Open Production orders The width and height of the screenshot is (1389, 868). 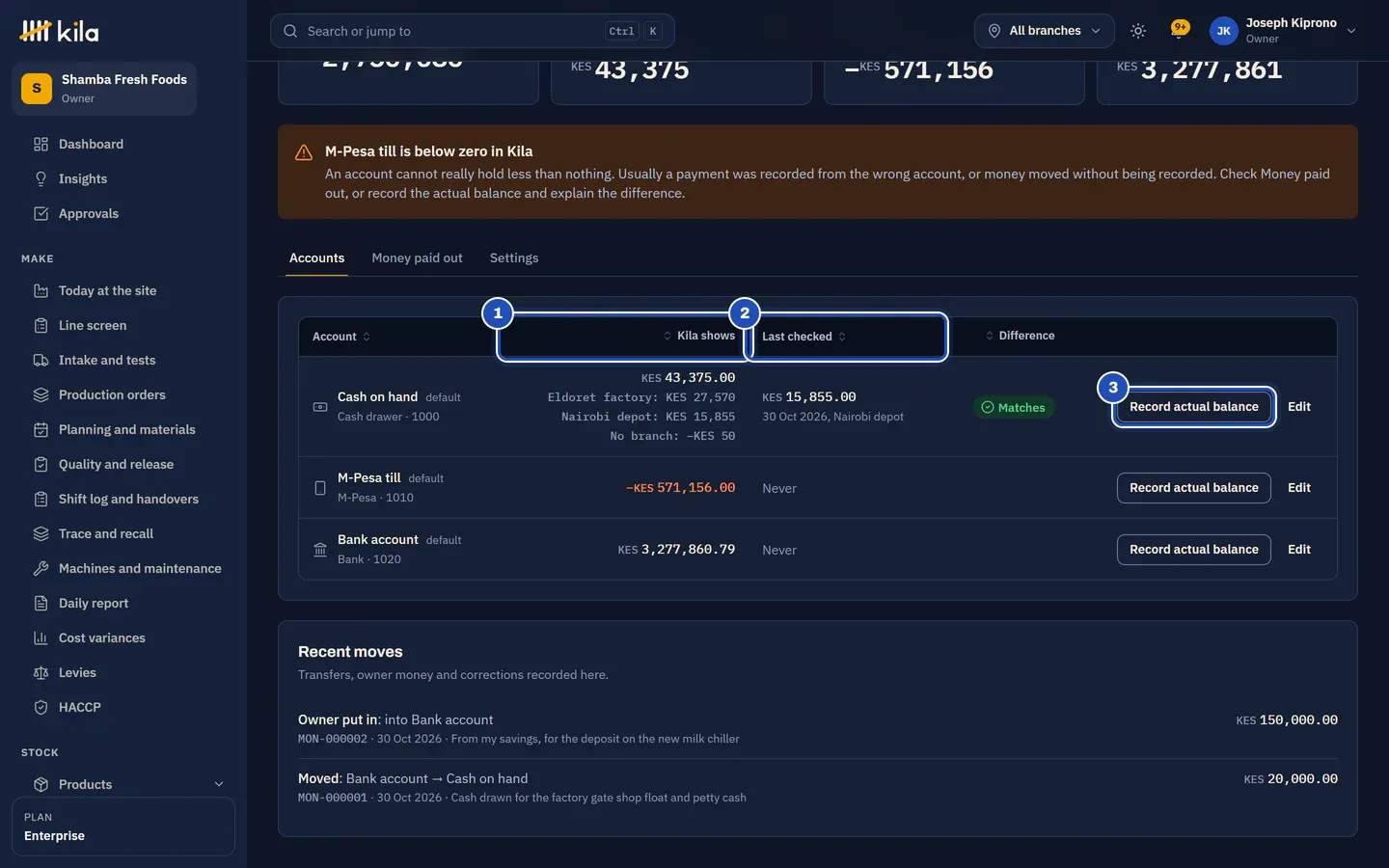(123, 394)
